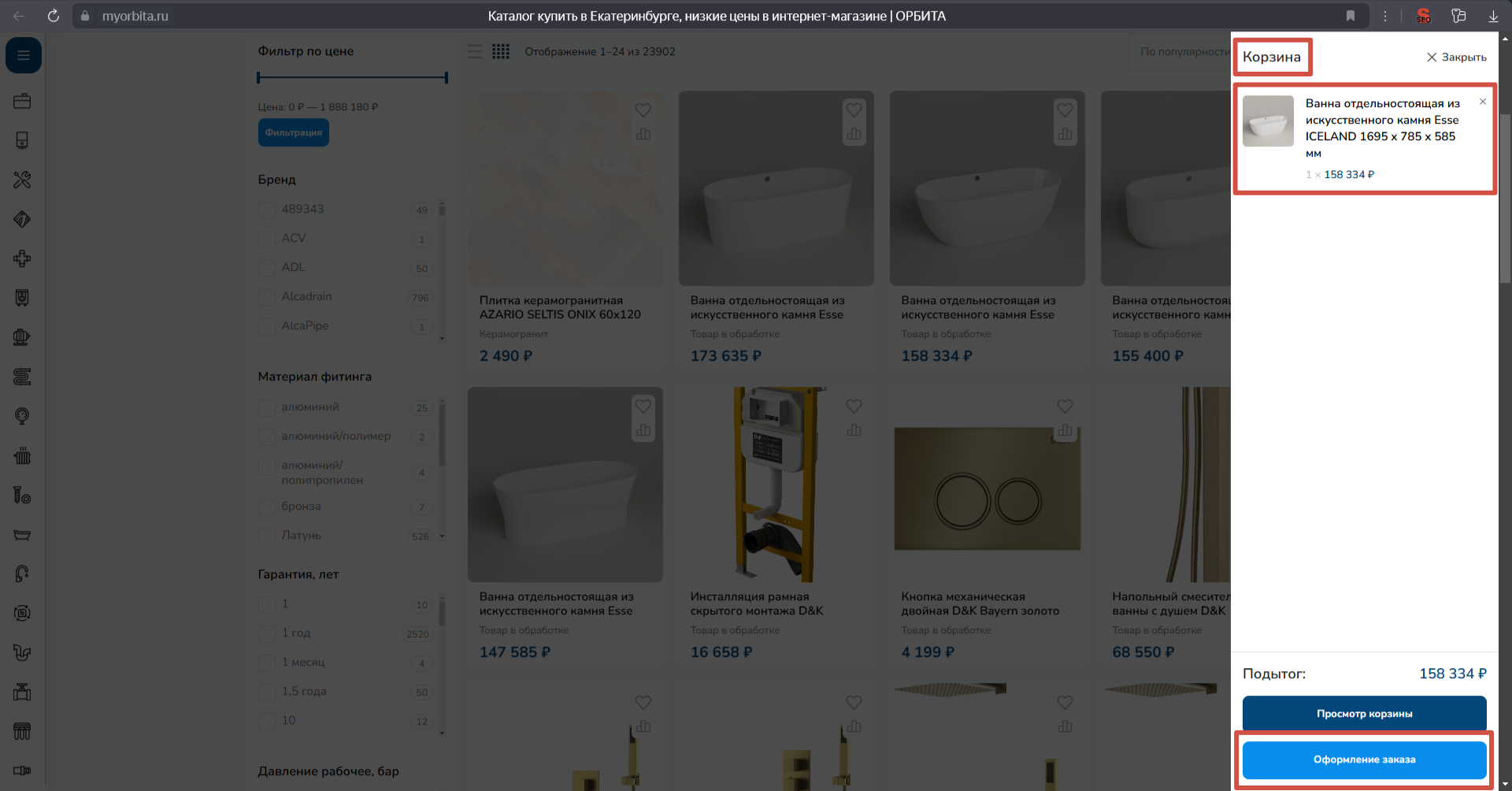Tick the алюминий material checkbox
This screenshot has width=1512, height=791.
267,407
